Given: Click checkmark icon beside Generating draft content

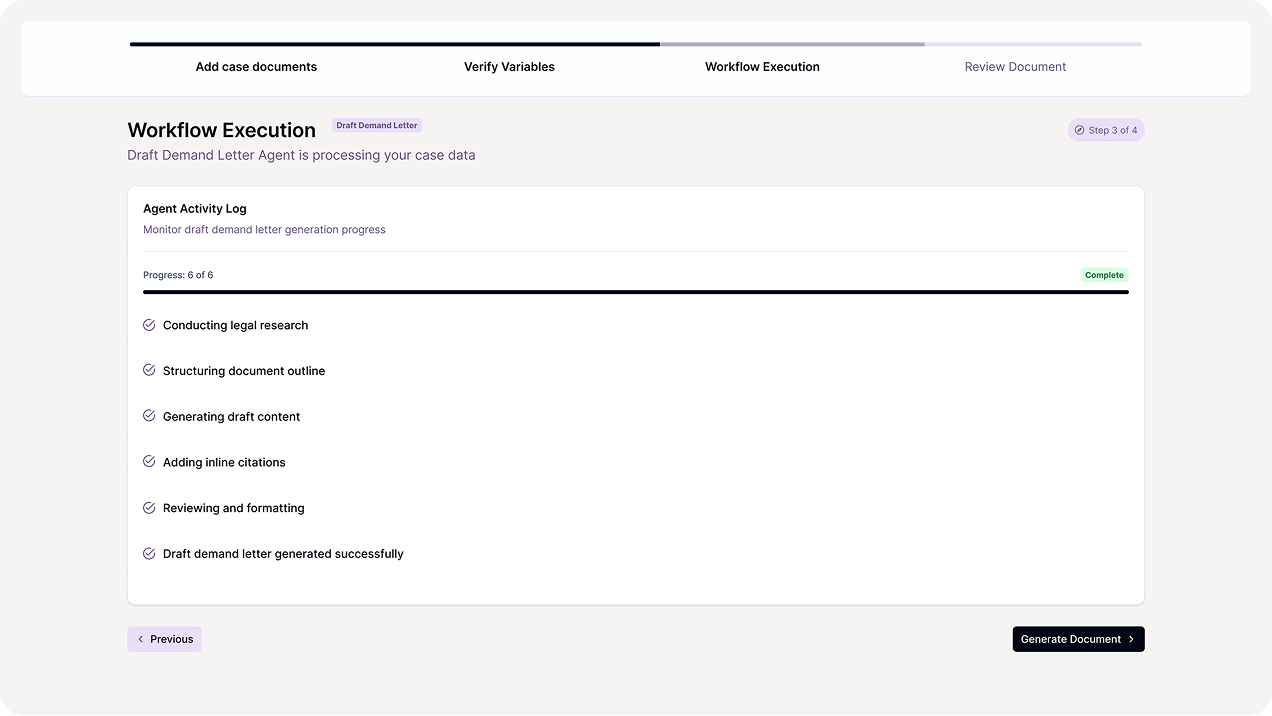Looking at the screenshot, I should pos(149,416).
